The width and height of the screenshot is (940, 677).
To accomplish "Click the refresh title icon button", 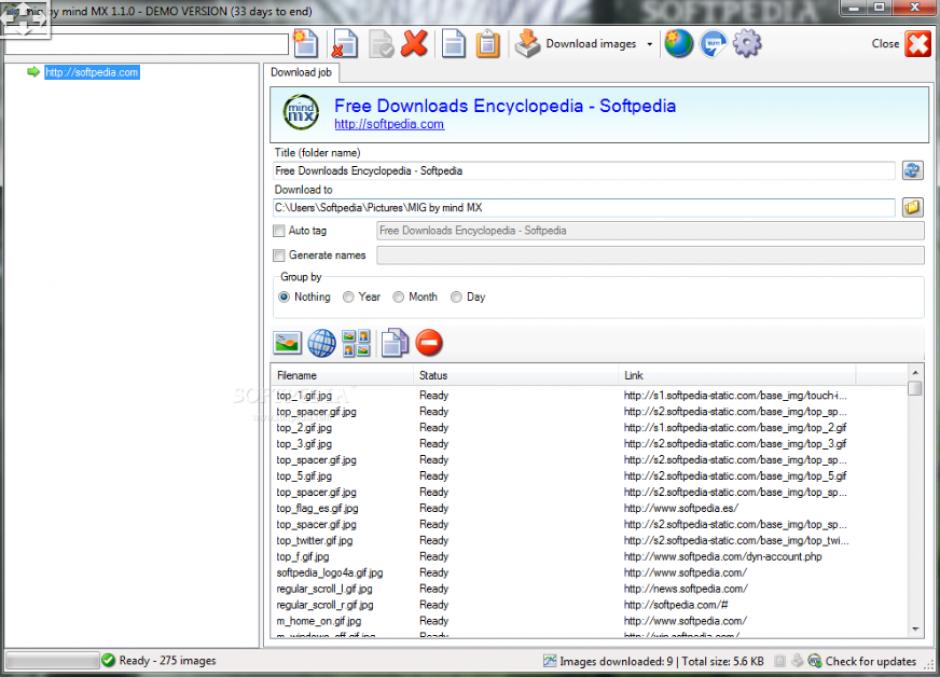I will coord(912,170).
